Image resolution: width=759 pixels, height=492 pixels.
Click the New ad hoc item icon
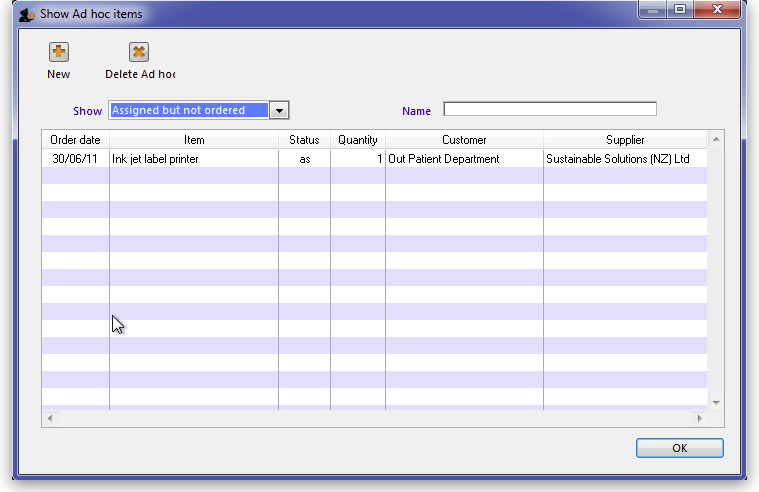click(59, 53)
